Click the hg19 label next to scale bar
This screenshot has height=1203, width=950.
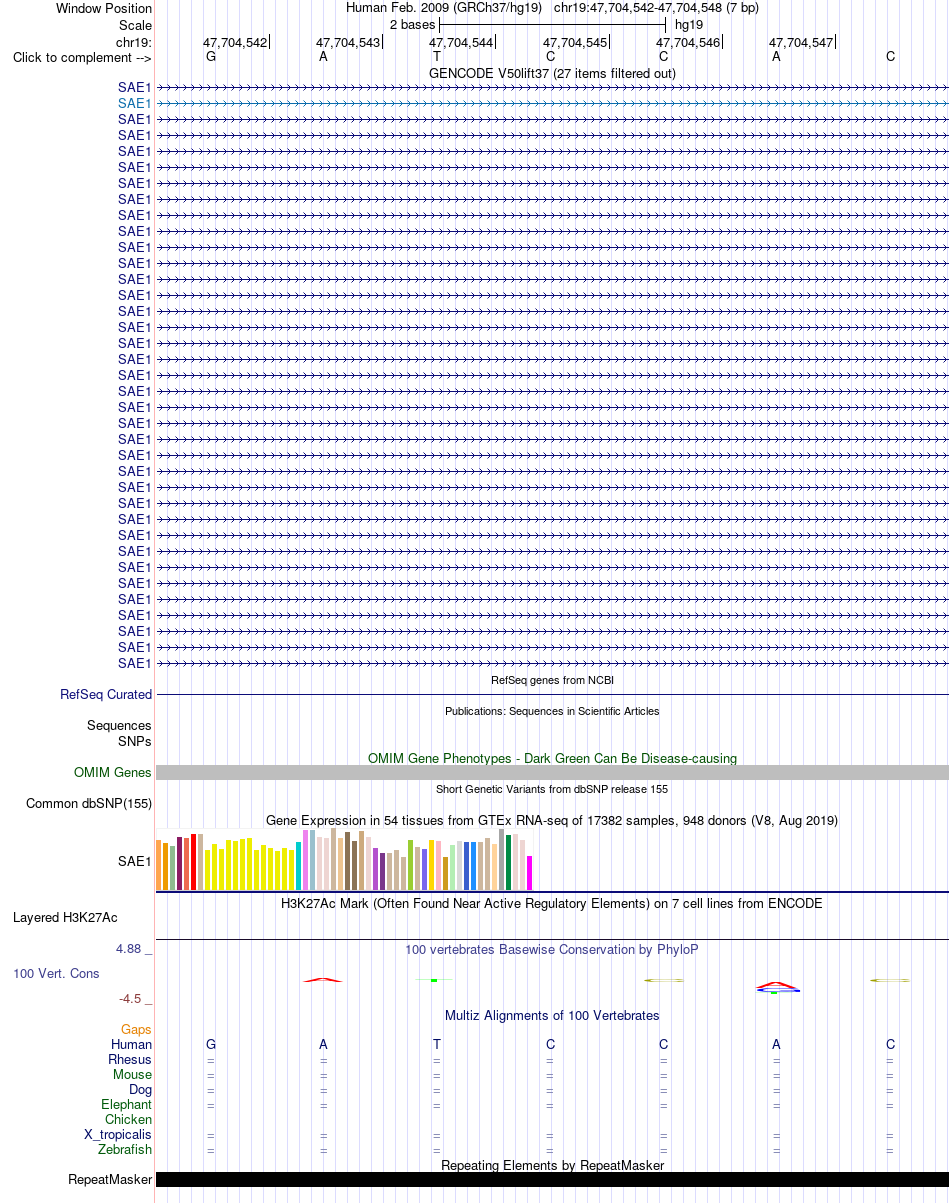click(689, 24)
